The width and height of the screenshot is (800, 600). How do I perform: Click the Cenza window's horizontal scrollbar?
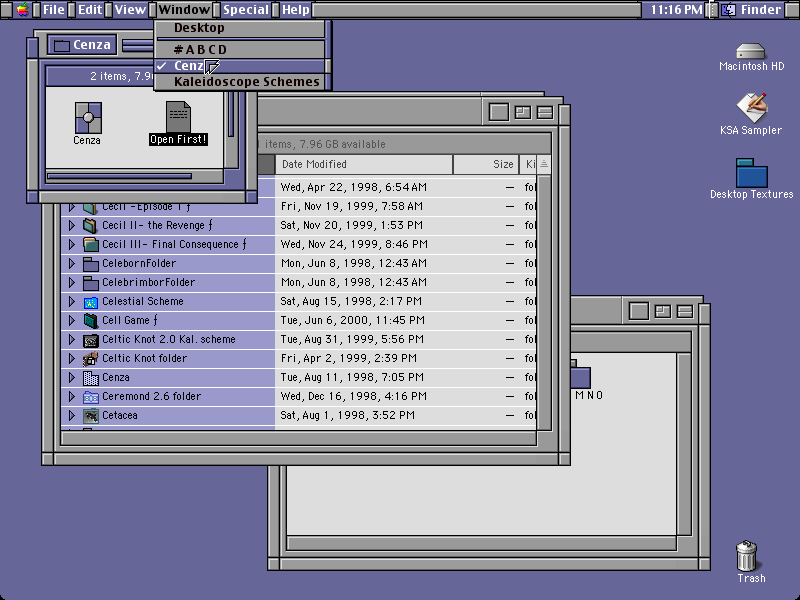click(135, 177)
